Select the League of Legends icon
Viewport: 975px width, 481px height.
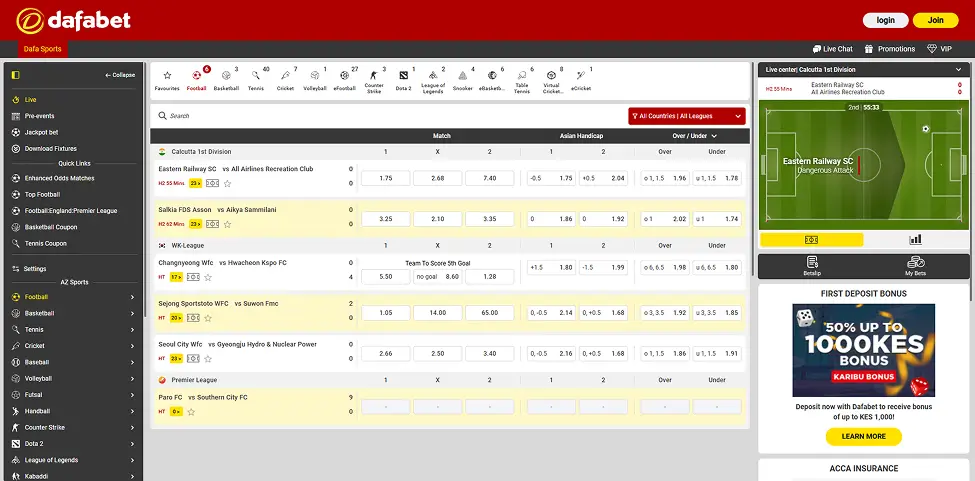pos(433,81)
